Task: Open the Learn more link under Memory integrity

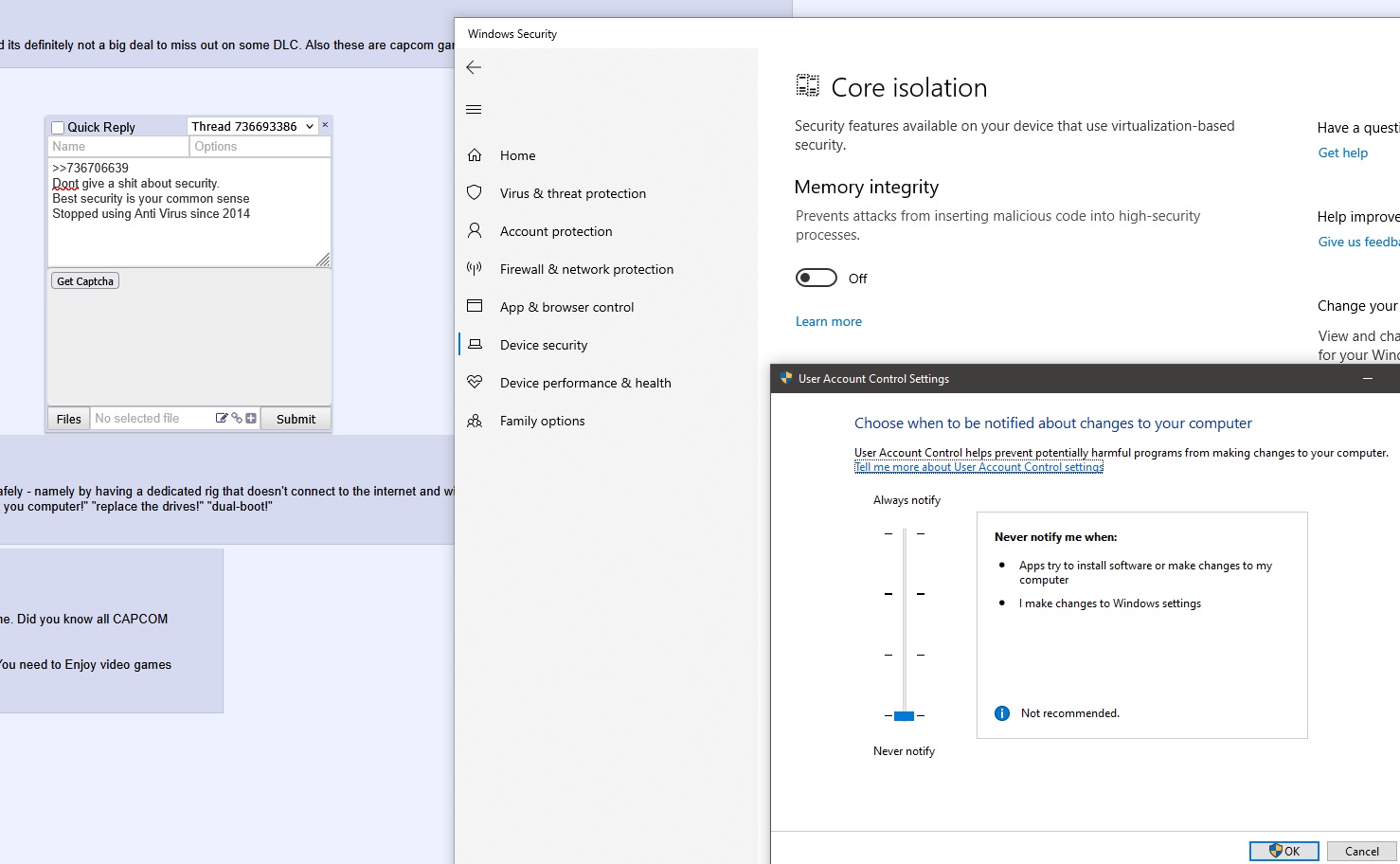Action: click(829, 321)
